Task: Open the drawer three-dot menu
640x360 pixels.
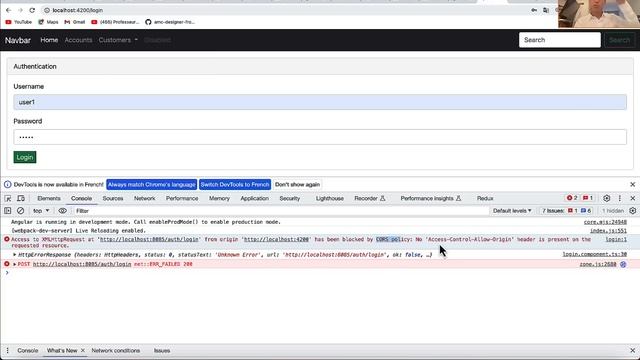Action: [x=7, y=351]
